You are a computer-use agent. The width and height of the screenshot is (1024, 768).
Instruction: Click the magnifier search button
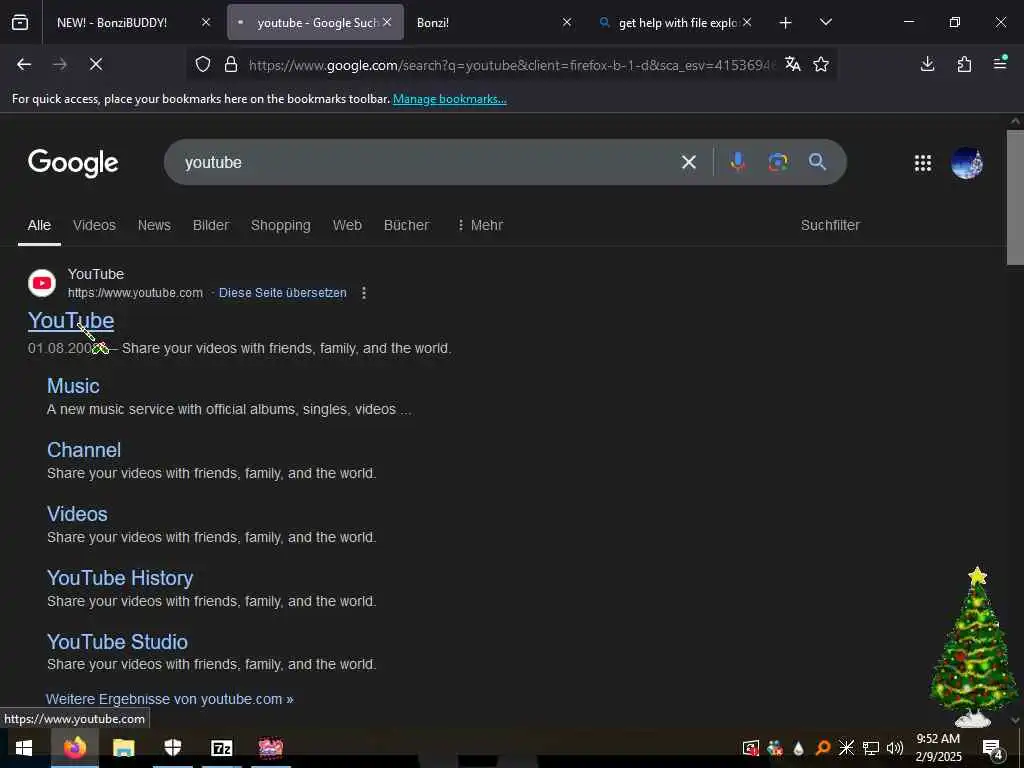[x=818, y=162]
